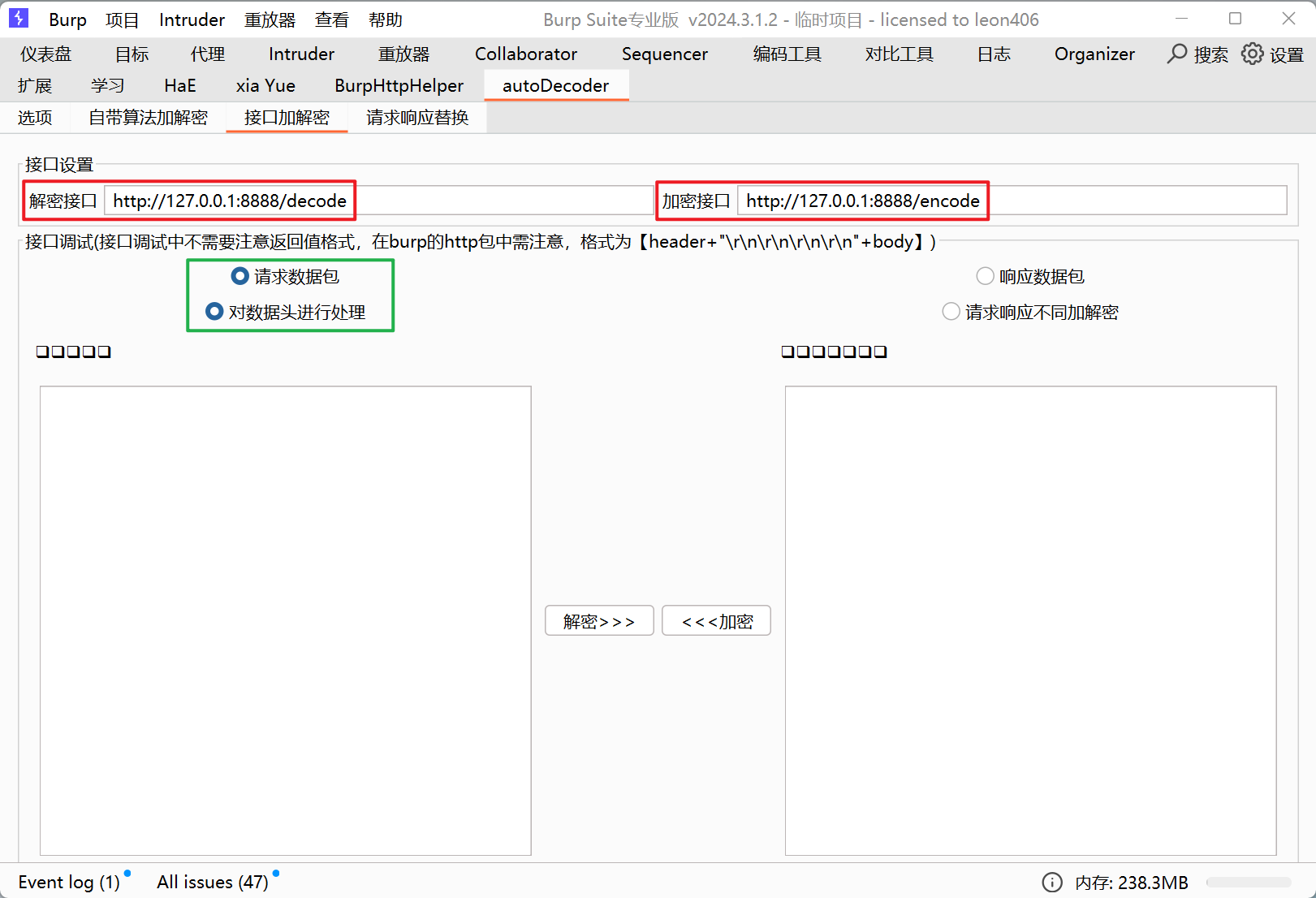
Task: Click the <<<加密 button
Action: (716, 621)
